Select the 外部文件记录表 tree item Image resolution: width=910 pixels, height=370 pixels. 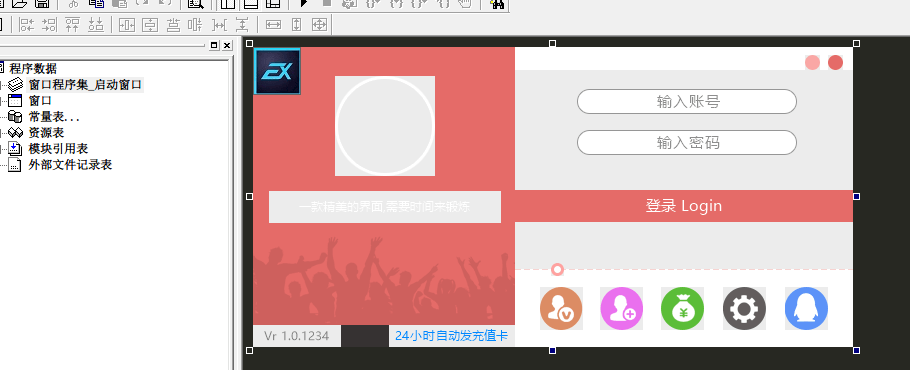pyautogui.click(x=70, y=165)
